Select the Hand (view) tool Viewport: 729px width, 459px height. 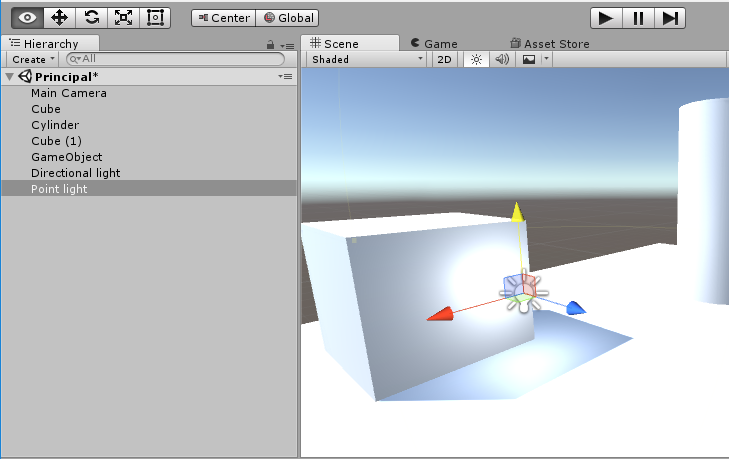click(27, 18)
